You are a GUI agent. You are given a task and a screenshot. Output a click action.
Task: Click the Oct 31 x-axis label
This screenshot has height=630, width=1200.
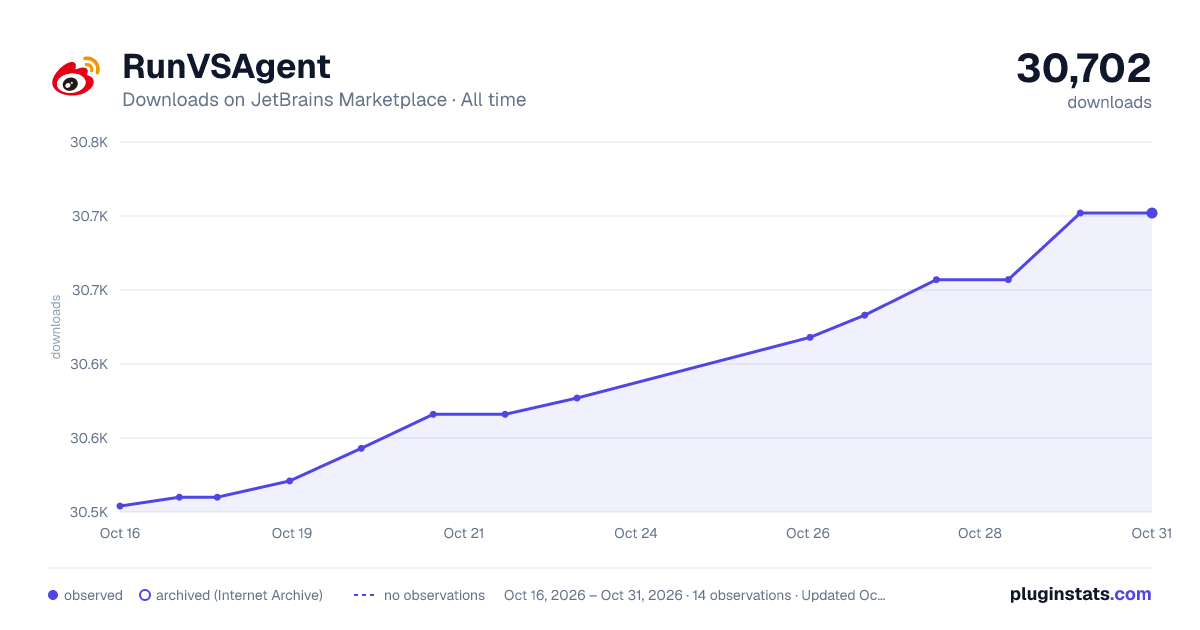click(x=1152, y=533)
